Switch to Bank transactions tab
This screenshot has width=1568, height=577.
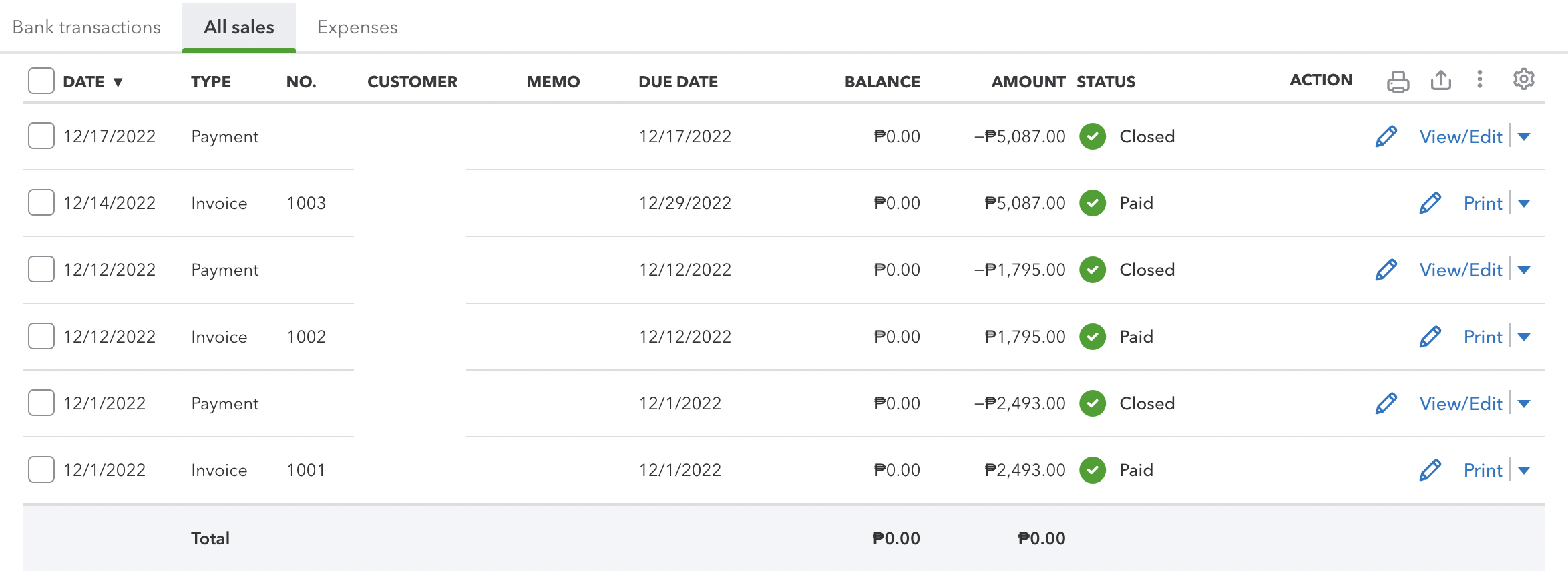point(87,27)
